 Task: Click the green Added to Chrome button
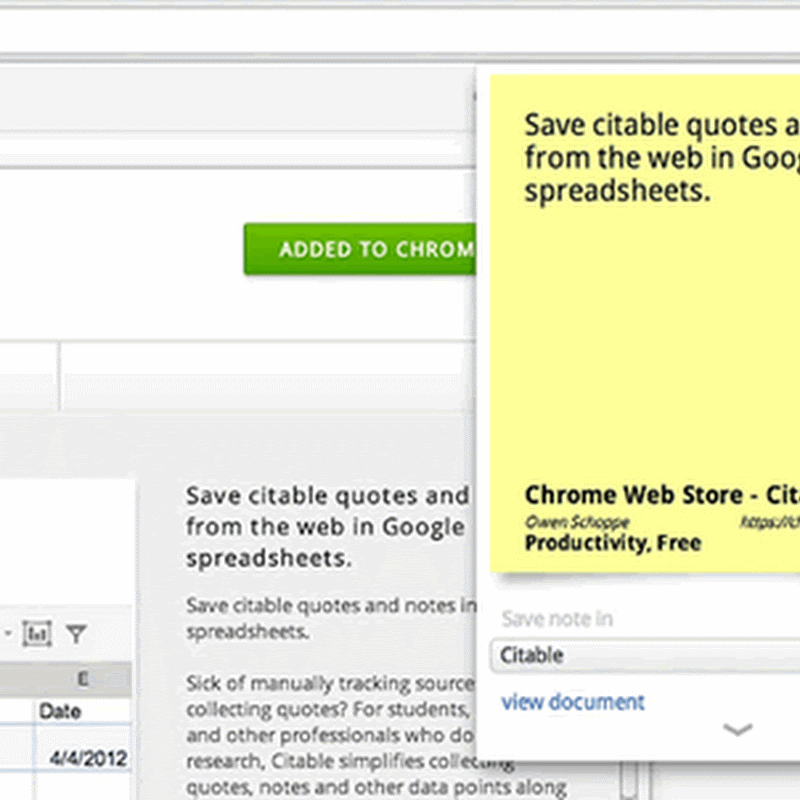[360, 249]
